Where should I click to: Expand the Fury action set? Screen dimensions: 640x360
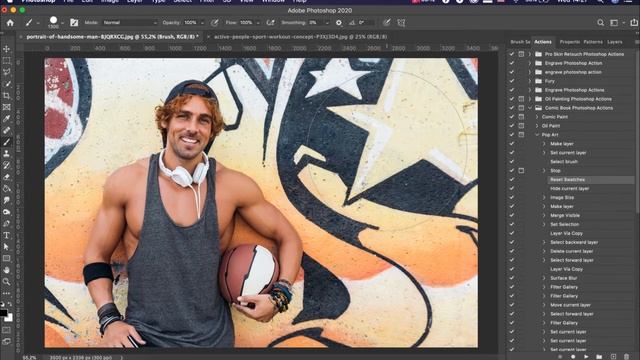530,81
